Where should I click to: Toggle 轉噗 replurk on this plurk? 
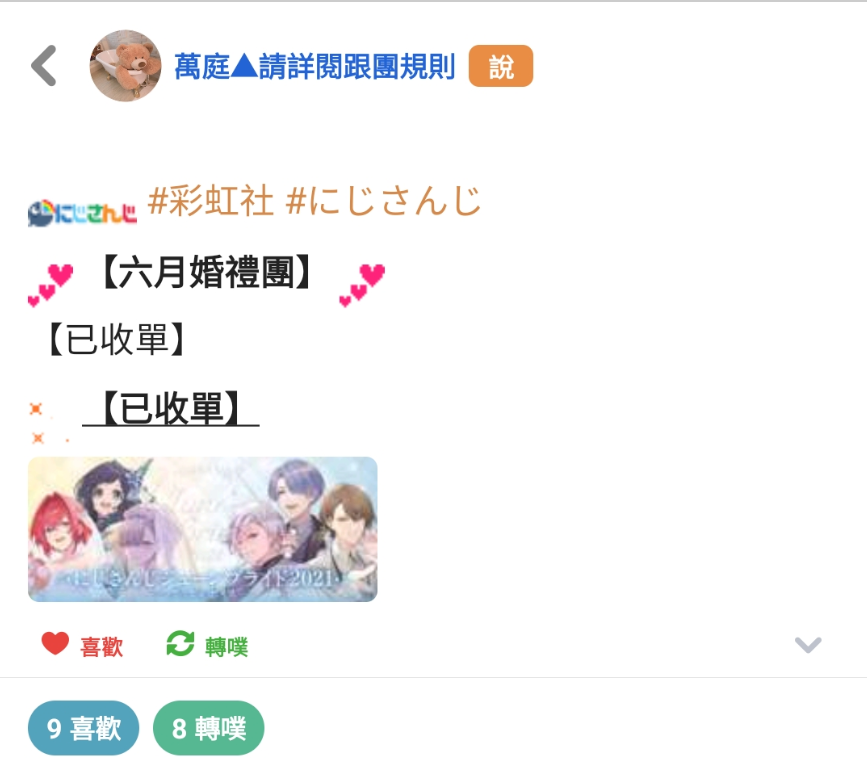pos(207,645)
